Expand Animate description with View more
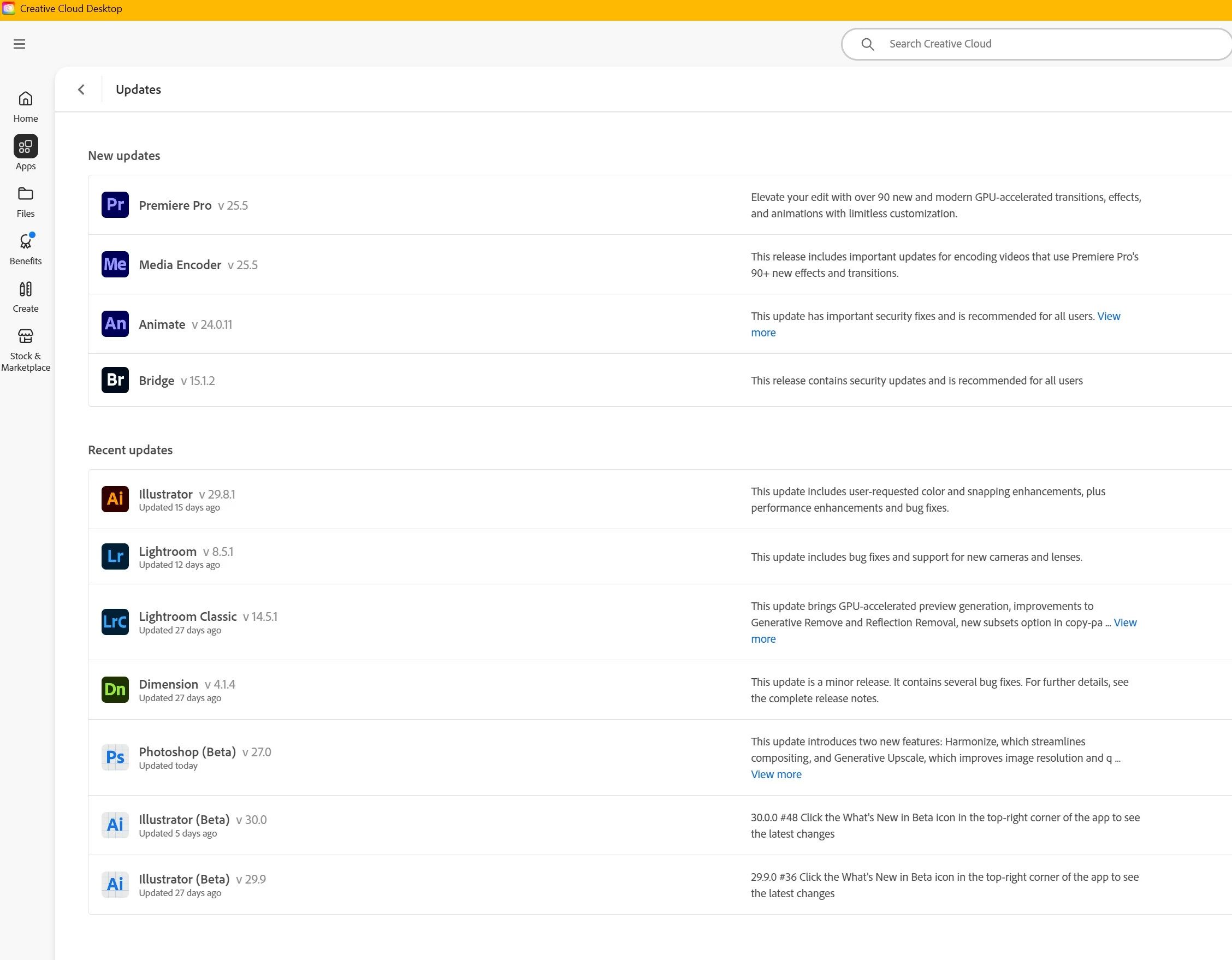This screenshot has height=960, width=1232. tap(1108, 316)
